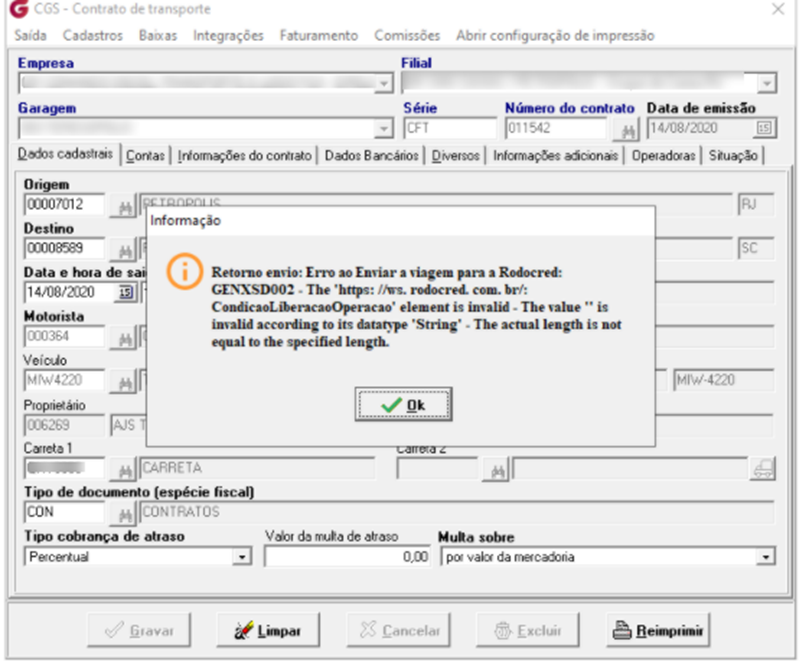The width and height of the screenshot is (809, 661).
Task: Click the Excluir button
Action: (x=528, y=630)
